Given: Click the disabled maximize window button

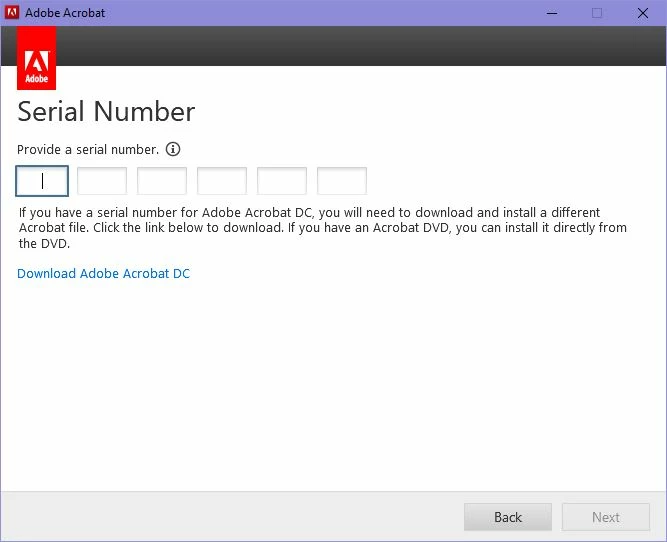Looking at the screenshot, I should coord(597,13).
